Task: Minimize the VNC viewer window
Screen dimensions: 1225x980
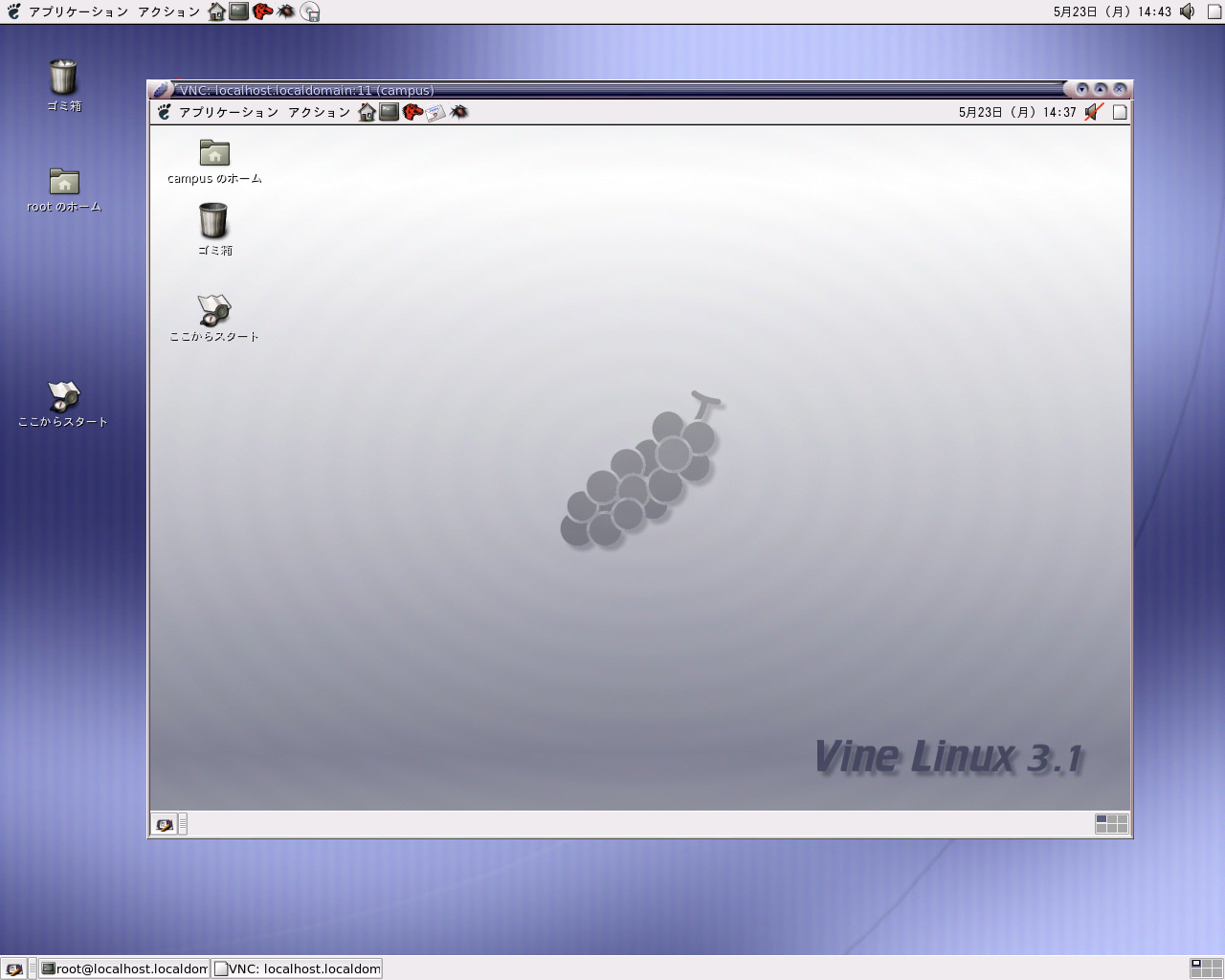Action: (1082, 89)
